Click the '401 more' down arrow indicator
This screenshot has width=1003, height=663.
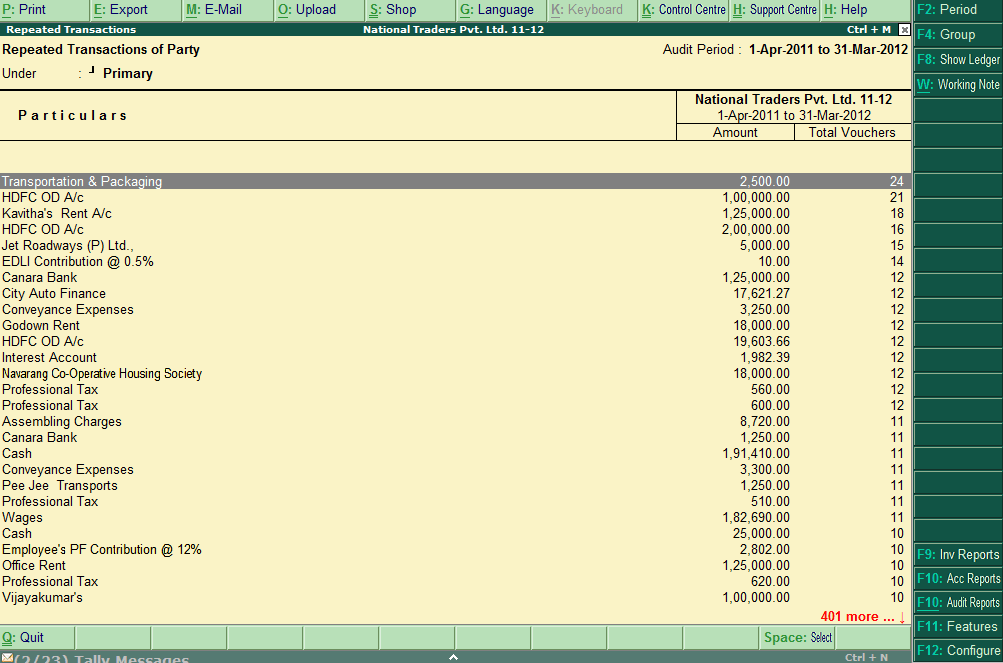[902, 617]
